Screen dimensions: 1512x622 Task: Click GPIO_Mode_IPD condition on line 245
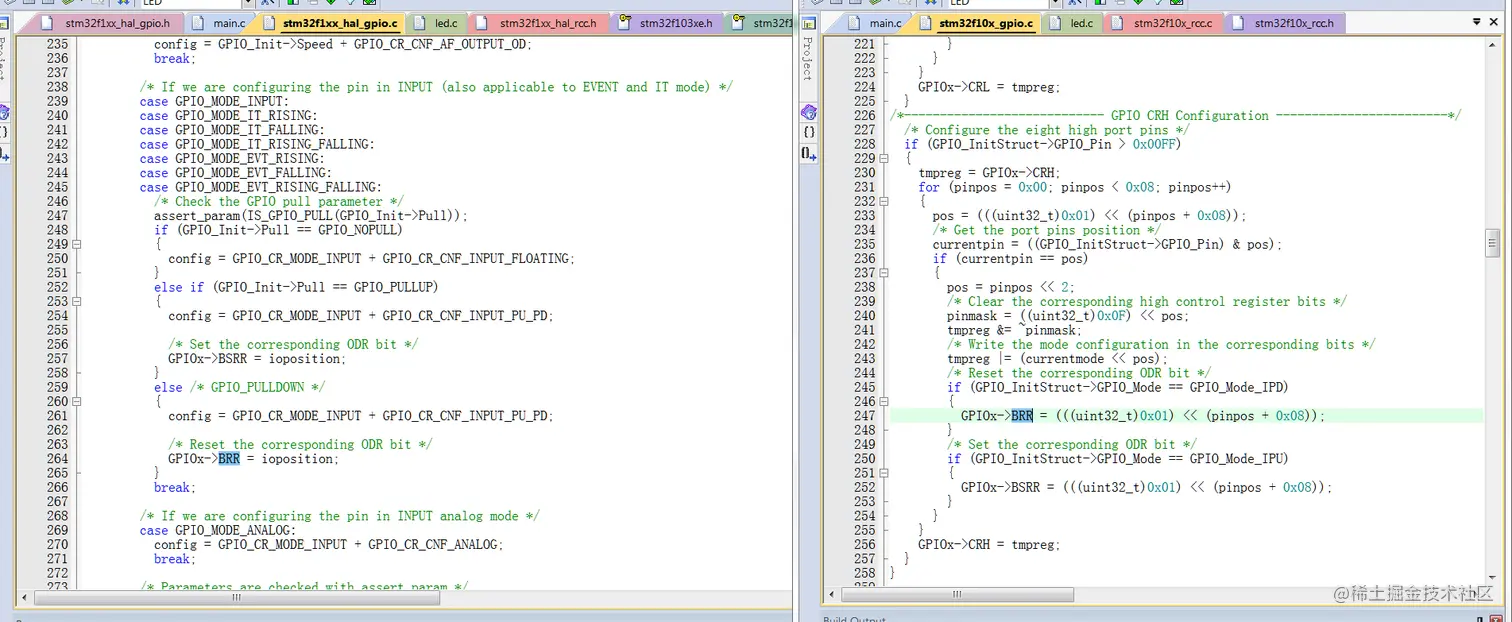pos(1118,387)
